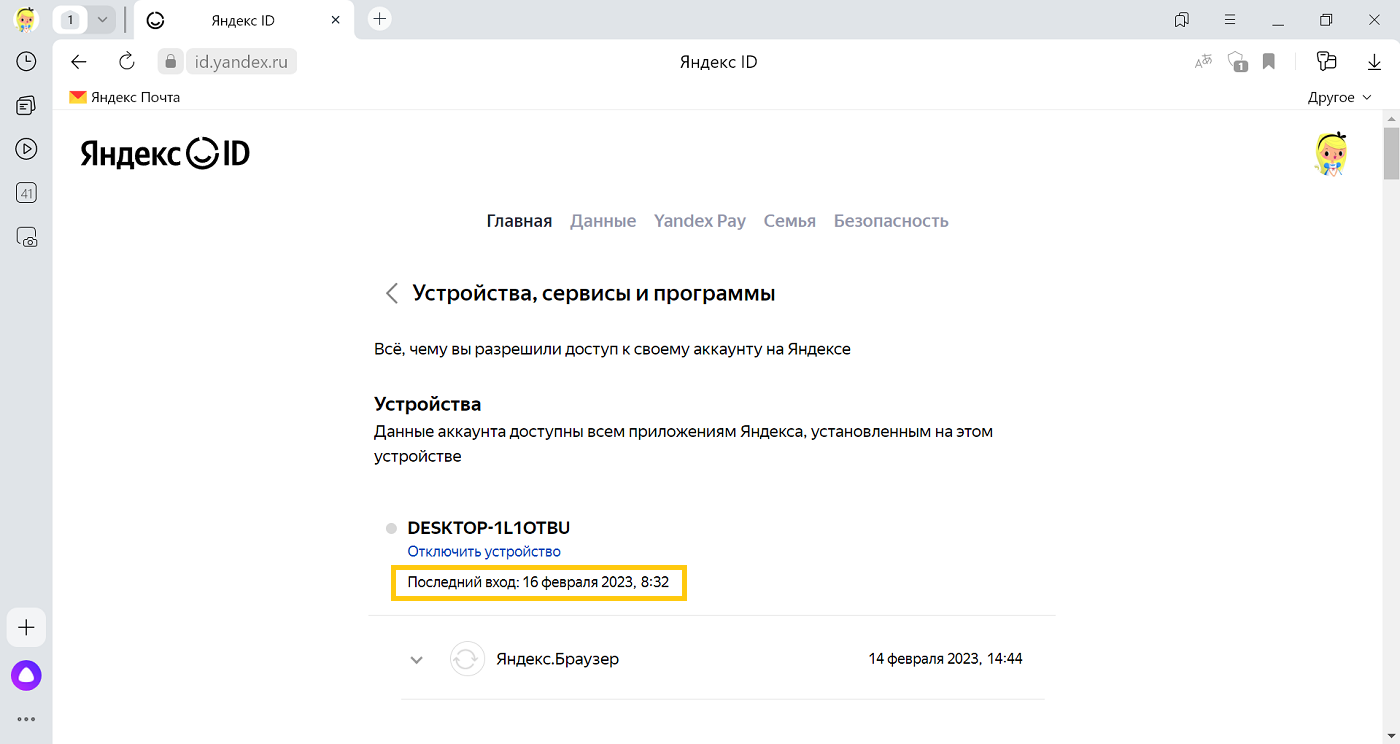1400x744 pixels.
Task: Click the lock site security icon
Action: (171, 62)
